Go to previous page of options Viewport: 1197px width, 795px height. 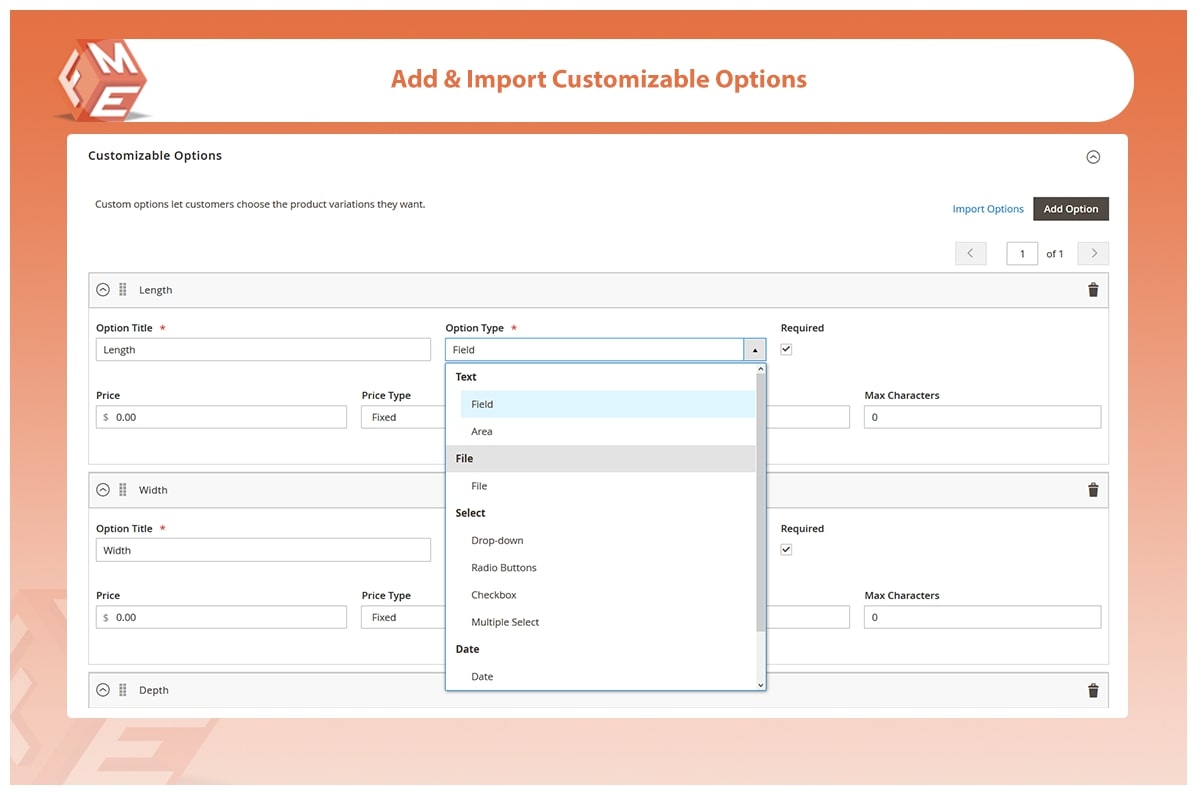tap(970, 254)
